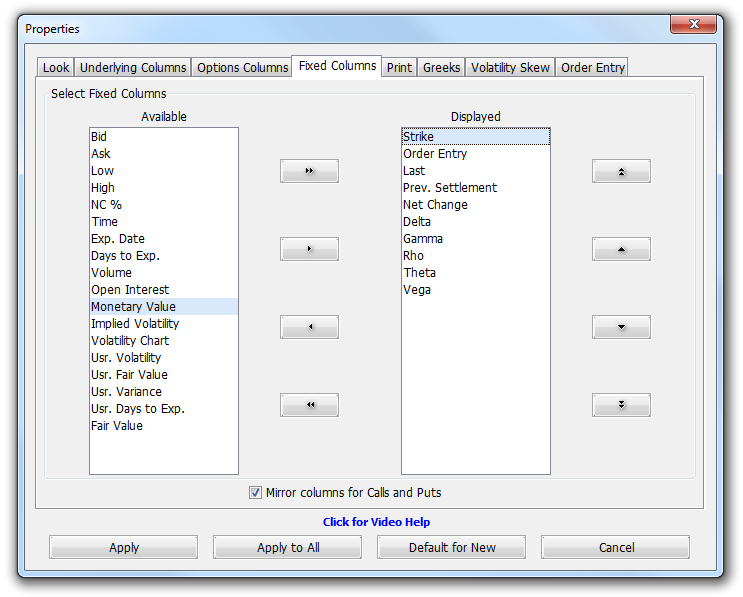Click the add all columns double-right arrow button

(309, 171)
